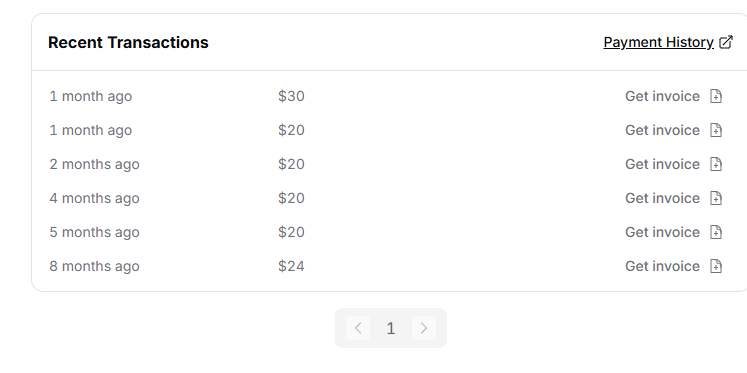
Task: Click invoice icon for first $20 transaction
Action: [x=716, y=130]
